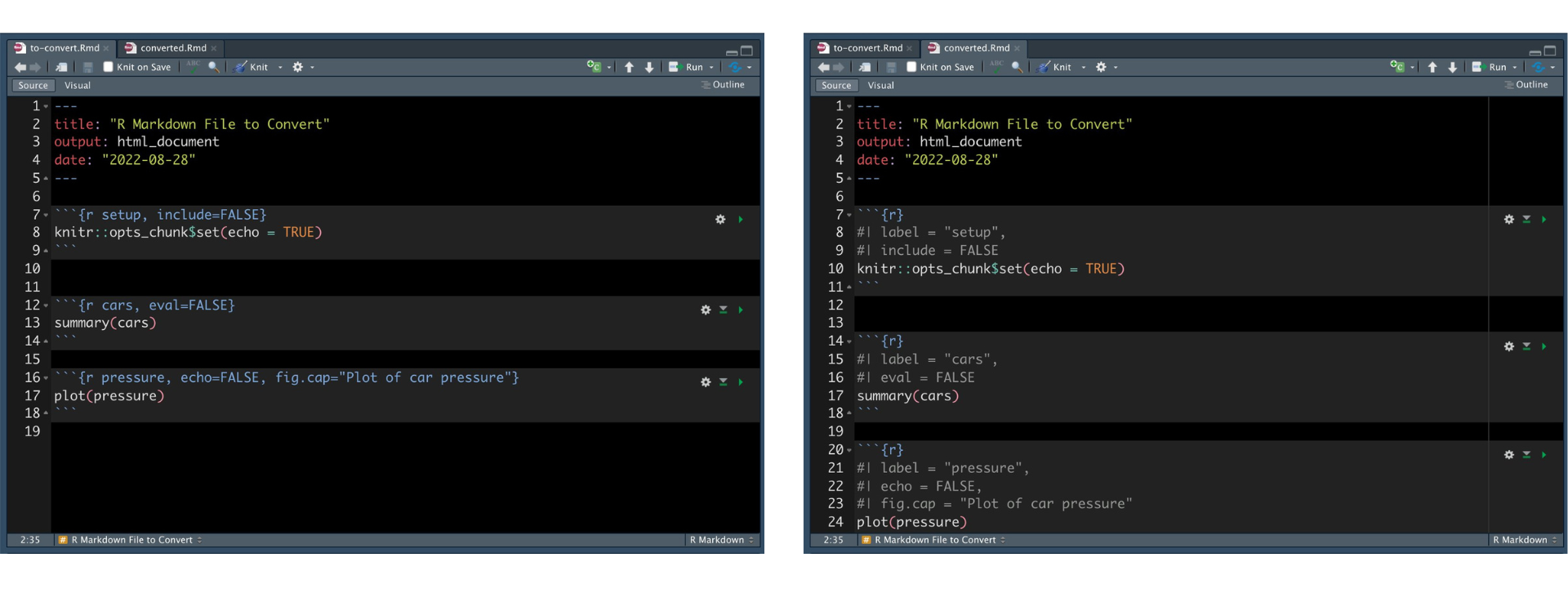Image resolution: width=1568 pixels, height=593 pixels.
Task: Select to-convert.Rmd tab in right pane
Action: point(867,48)
